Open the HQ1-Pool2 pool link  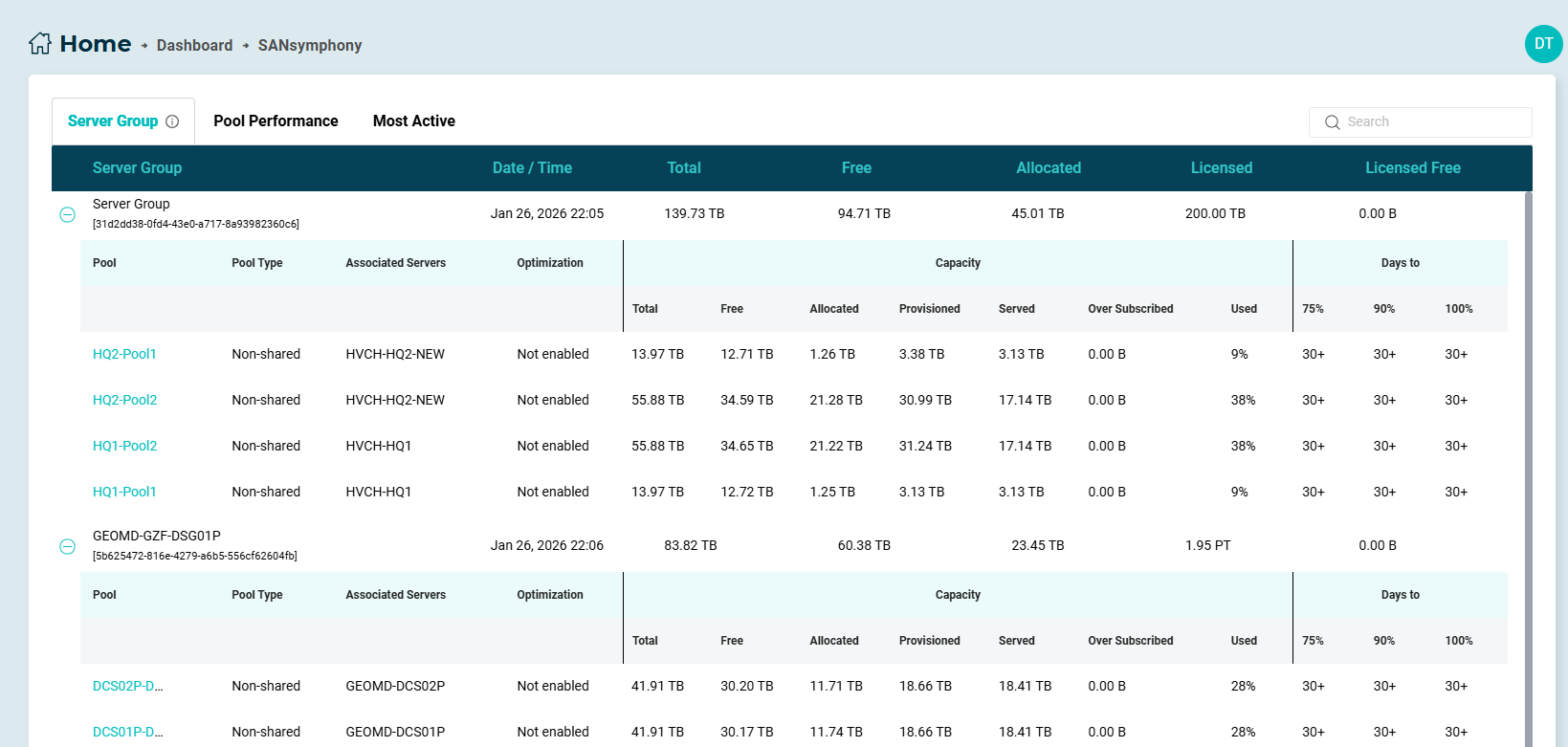(124, 446)
